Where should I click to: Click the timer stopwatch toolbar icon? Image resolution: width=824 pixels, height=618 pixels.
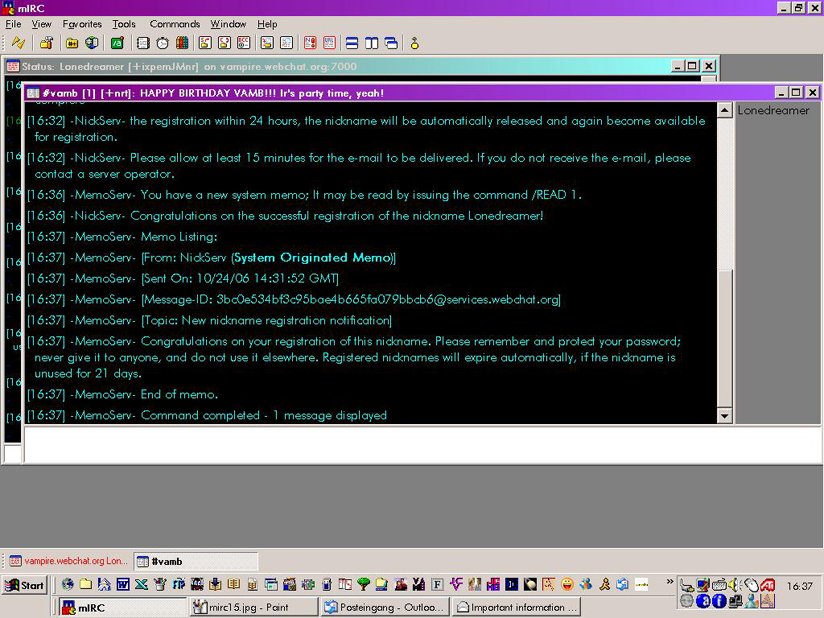162,43
